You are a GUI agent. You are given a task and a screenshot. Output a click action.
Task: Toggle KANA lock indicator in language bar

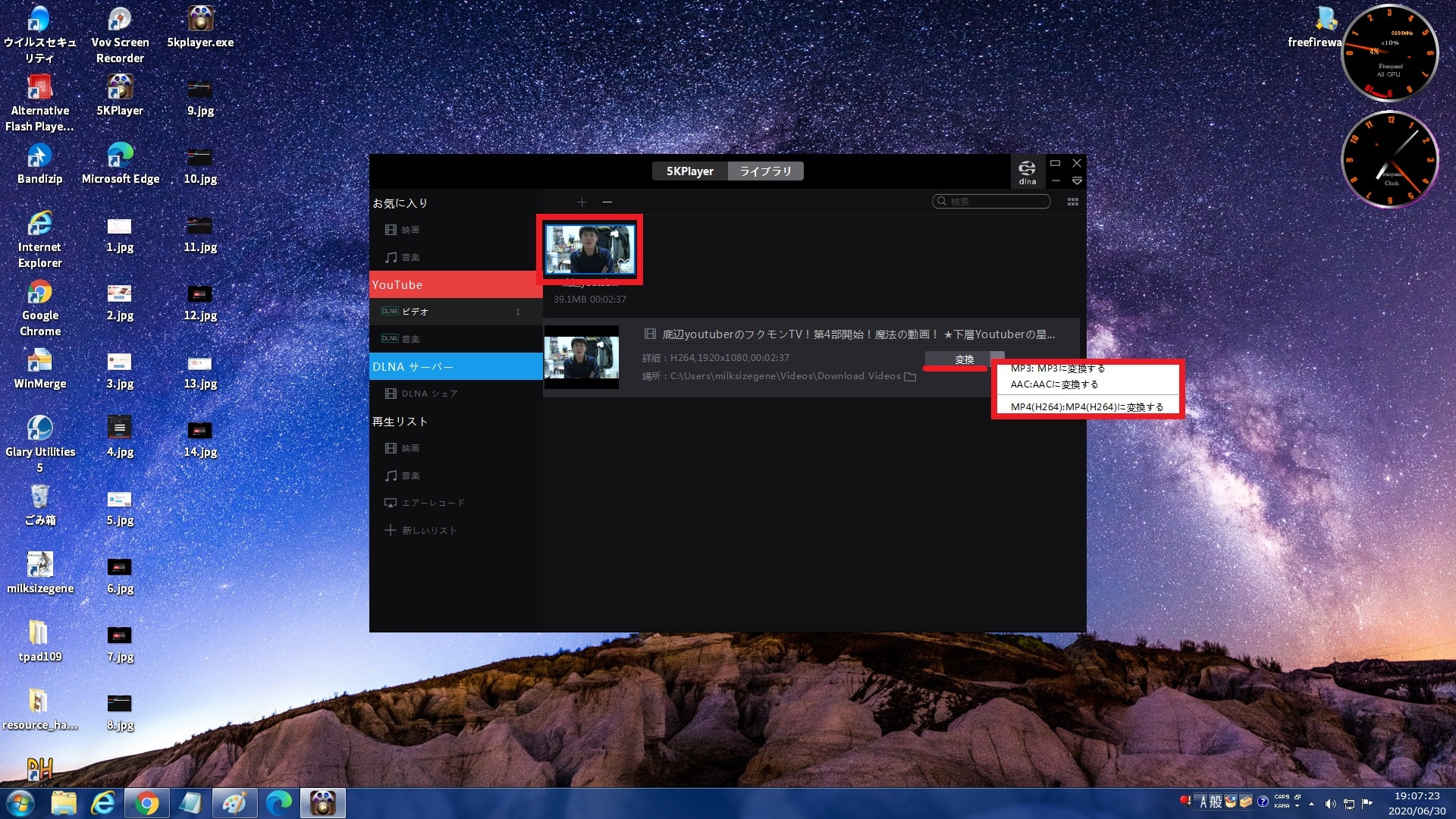click(1282, 806)
